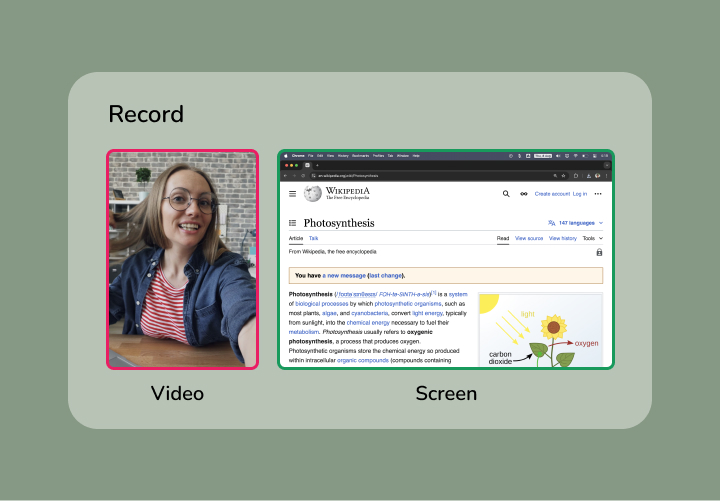Click the photosynthesis sunflower diagram image
This screenshot has width=720, height=501.
540,331
